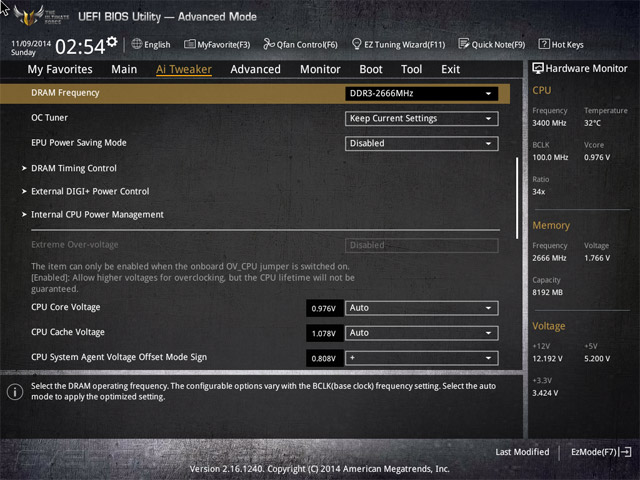Click the 5.200 V reading

click(x=597, y=358)
